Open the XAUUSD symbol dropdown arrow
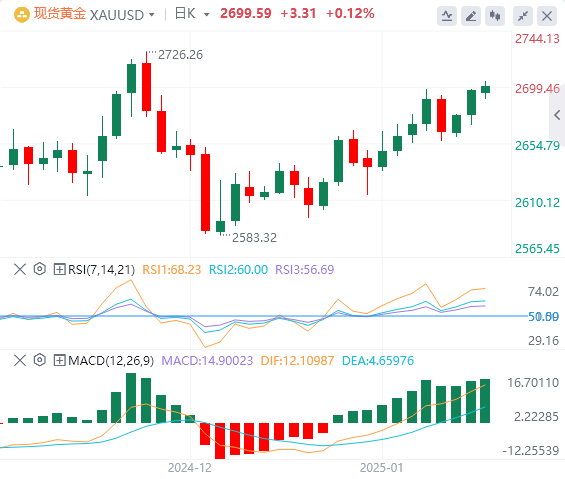This screenshot has height=479, width=565. (x=152, y=15)
